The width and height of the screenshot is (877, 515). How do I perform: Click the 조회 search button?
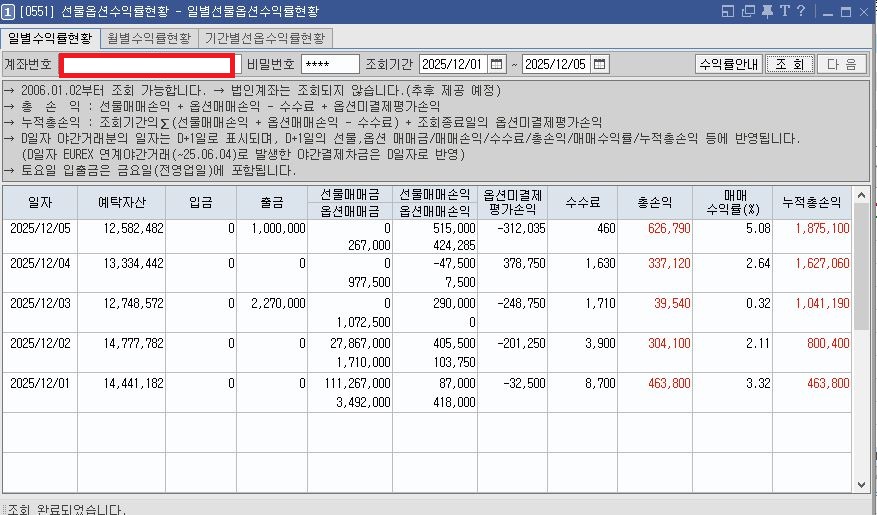(x=790, y=64)
